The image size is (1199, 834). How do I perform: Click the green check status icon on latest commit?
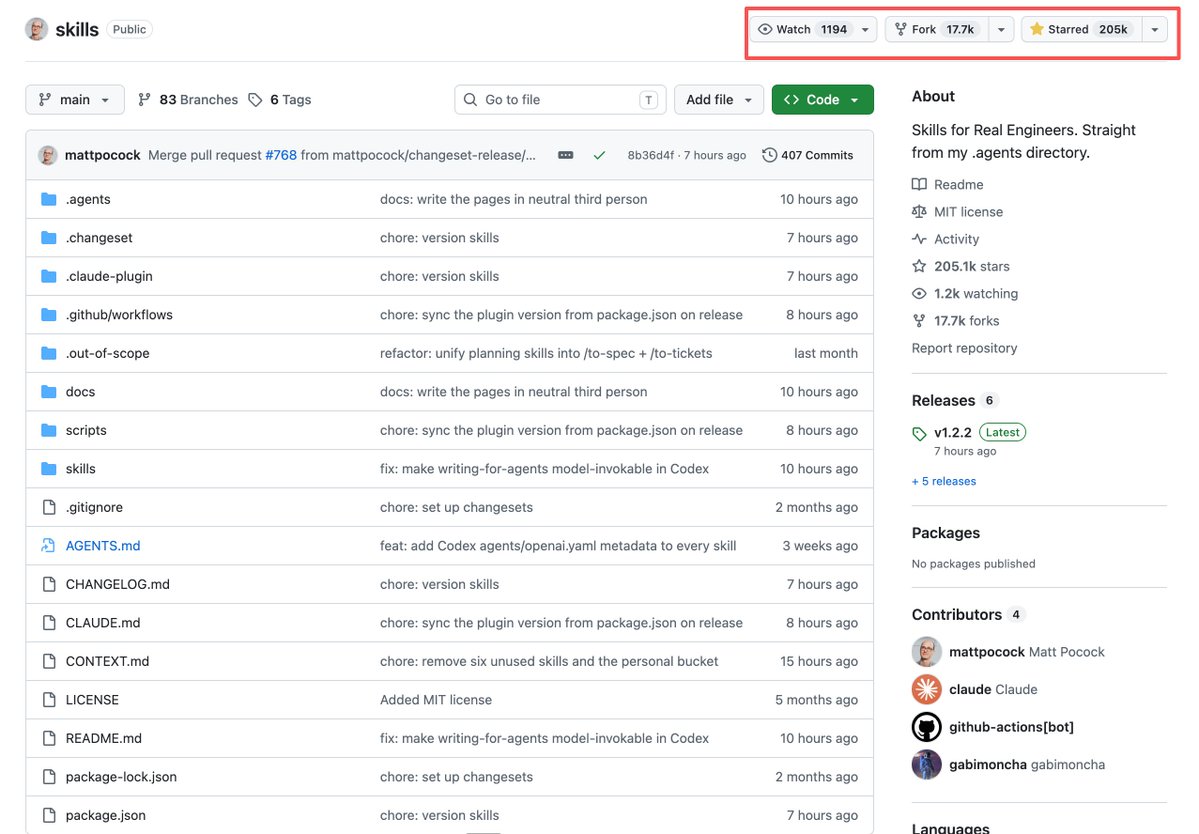pyautogui.click(x=600, y=155)
